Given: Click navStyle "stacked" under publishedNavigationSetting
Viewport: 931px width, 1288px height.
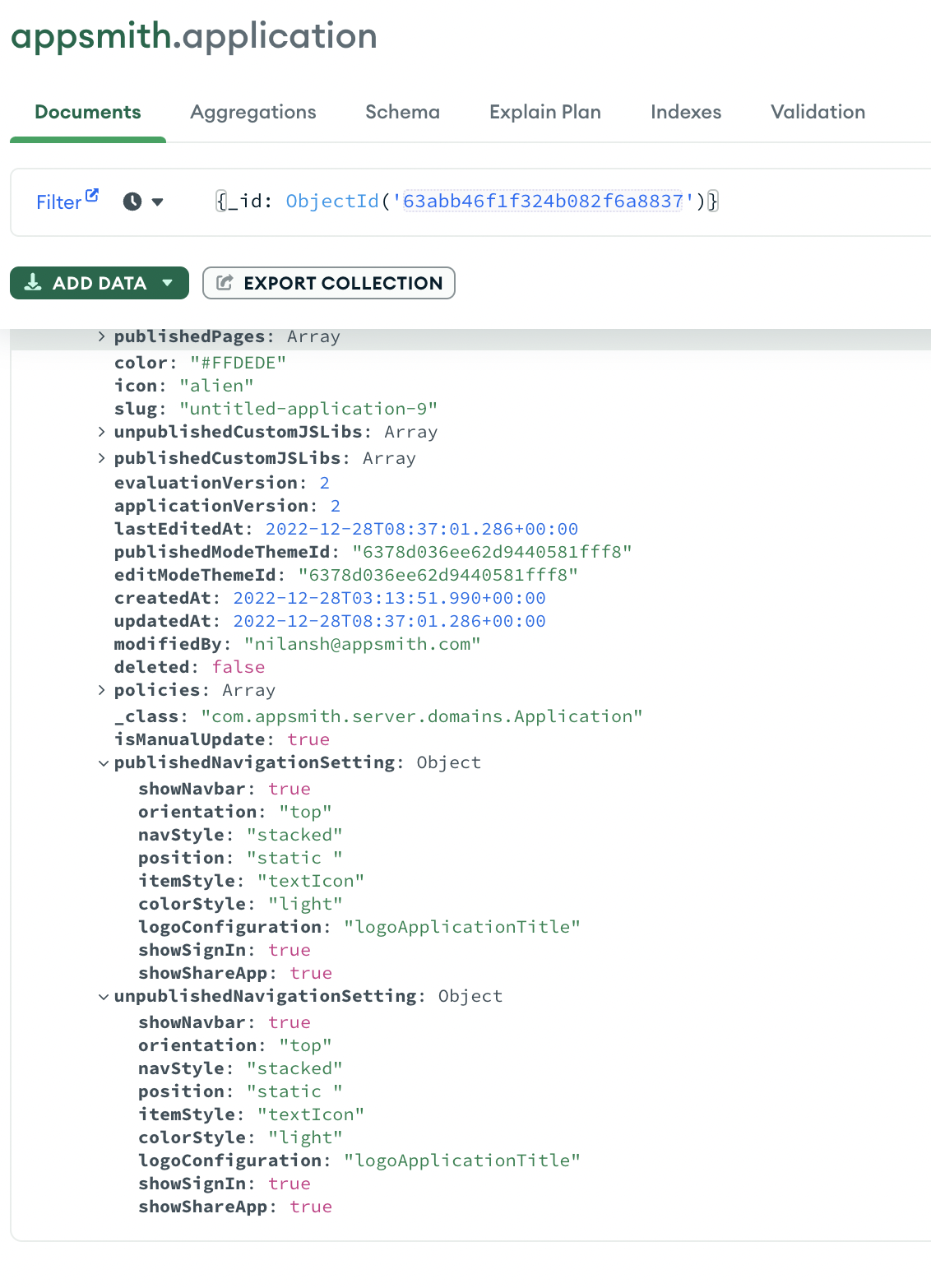Looking at the screenshot, I should [295, 835].
